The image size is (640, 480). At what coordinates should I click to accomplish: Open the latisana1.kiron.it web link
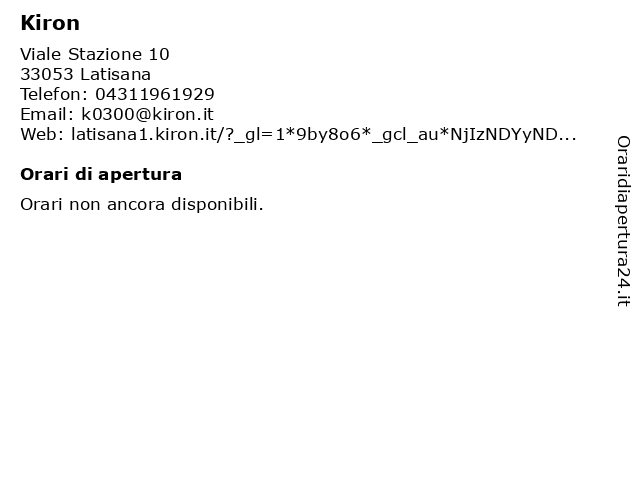[324, 134]
